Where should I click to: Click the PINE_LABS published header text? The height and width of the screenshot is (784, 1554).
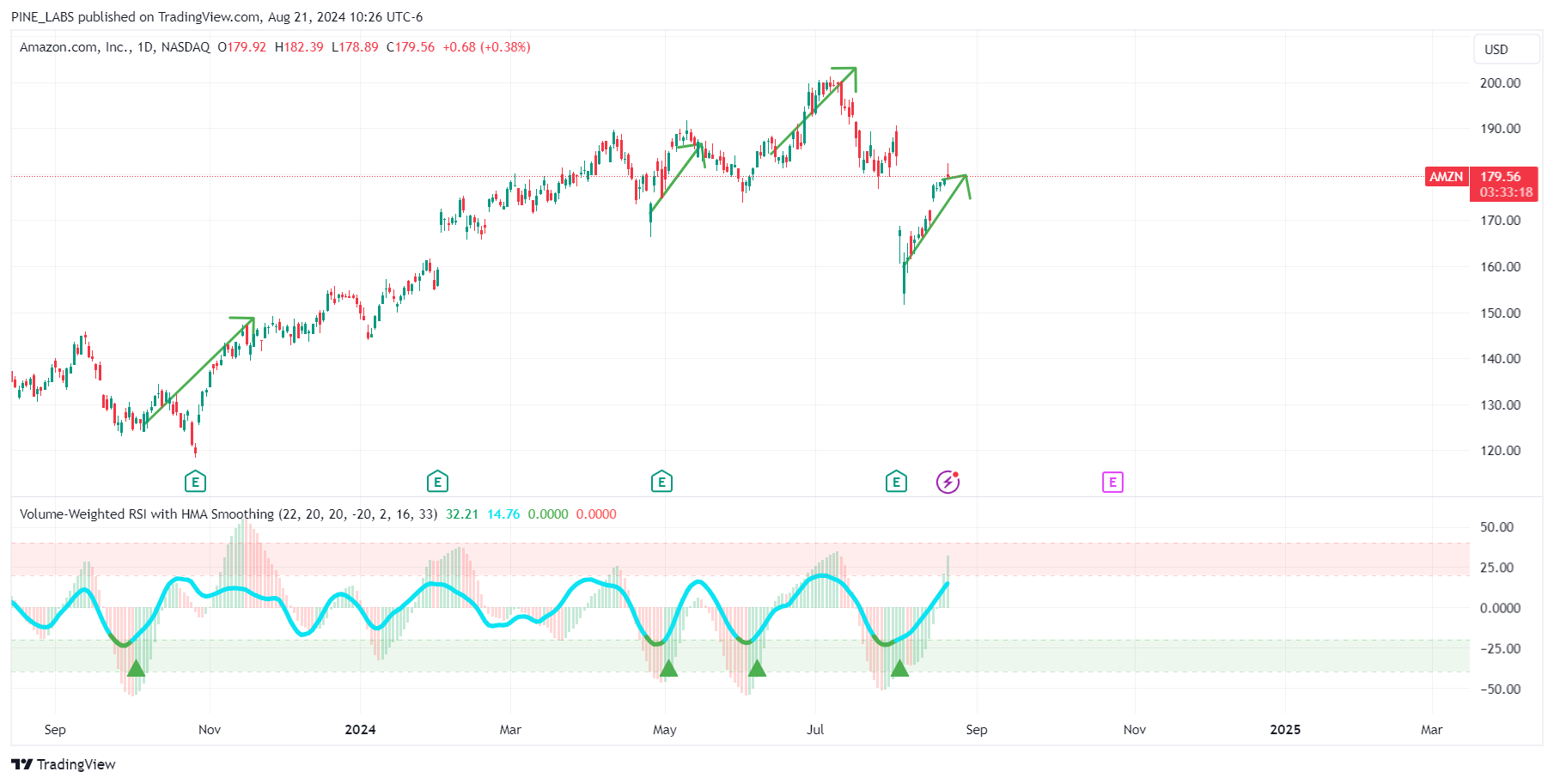point(216,17)
